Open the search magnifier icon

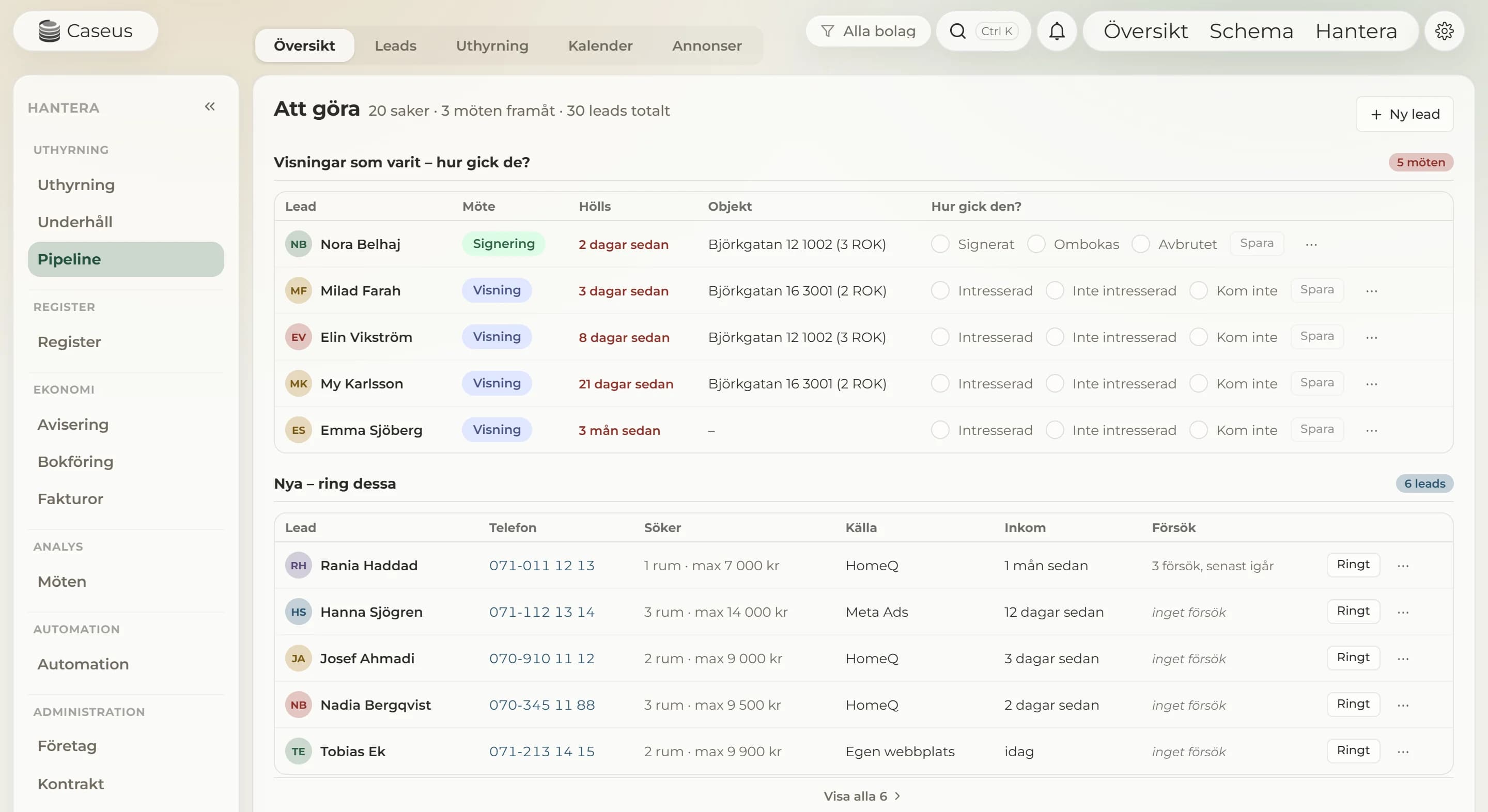(957, 31)
